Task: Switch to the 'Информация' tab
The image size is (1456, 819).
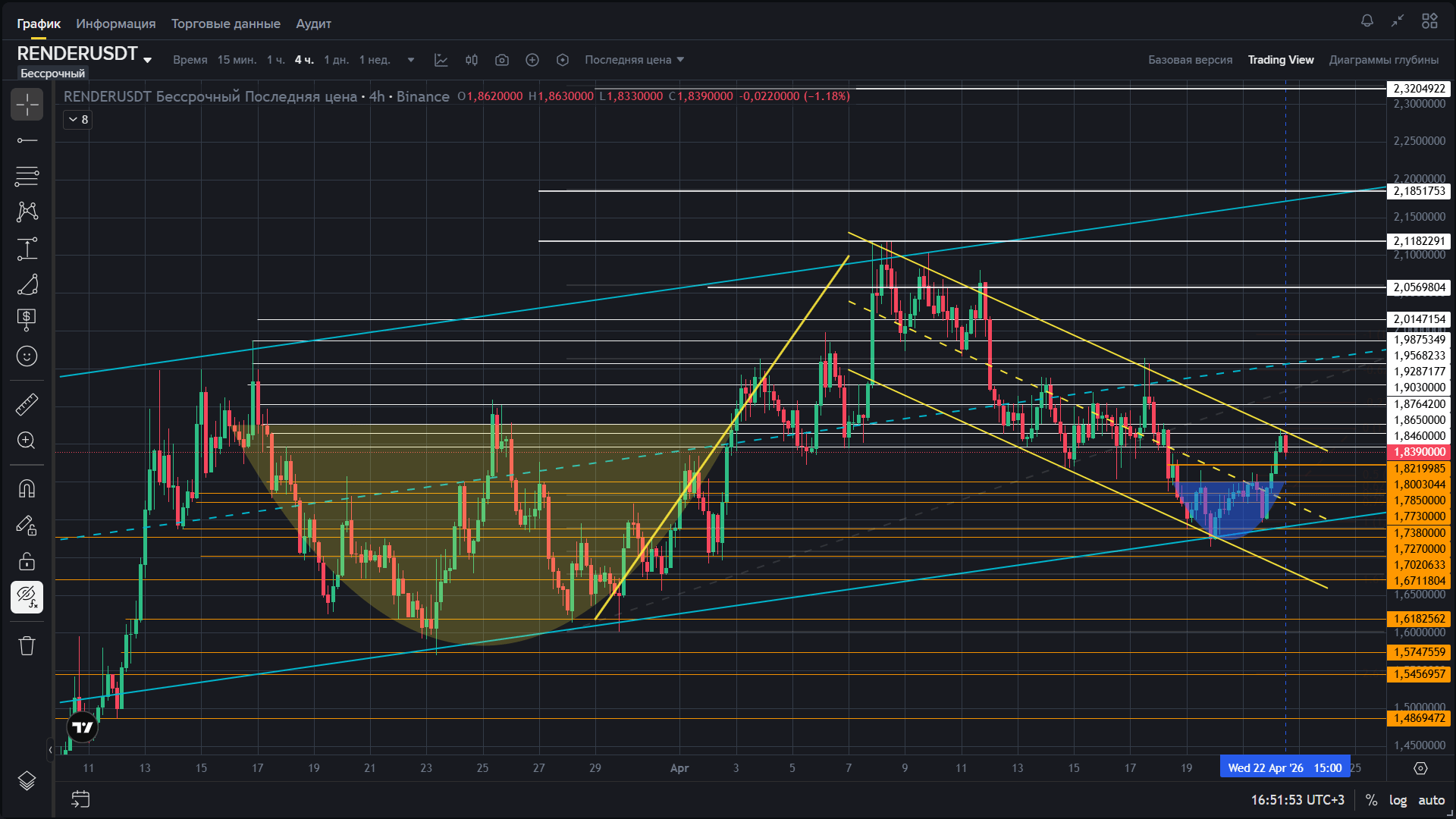Action: tap(115, 24)
